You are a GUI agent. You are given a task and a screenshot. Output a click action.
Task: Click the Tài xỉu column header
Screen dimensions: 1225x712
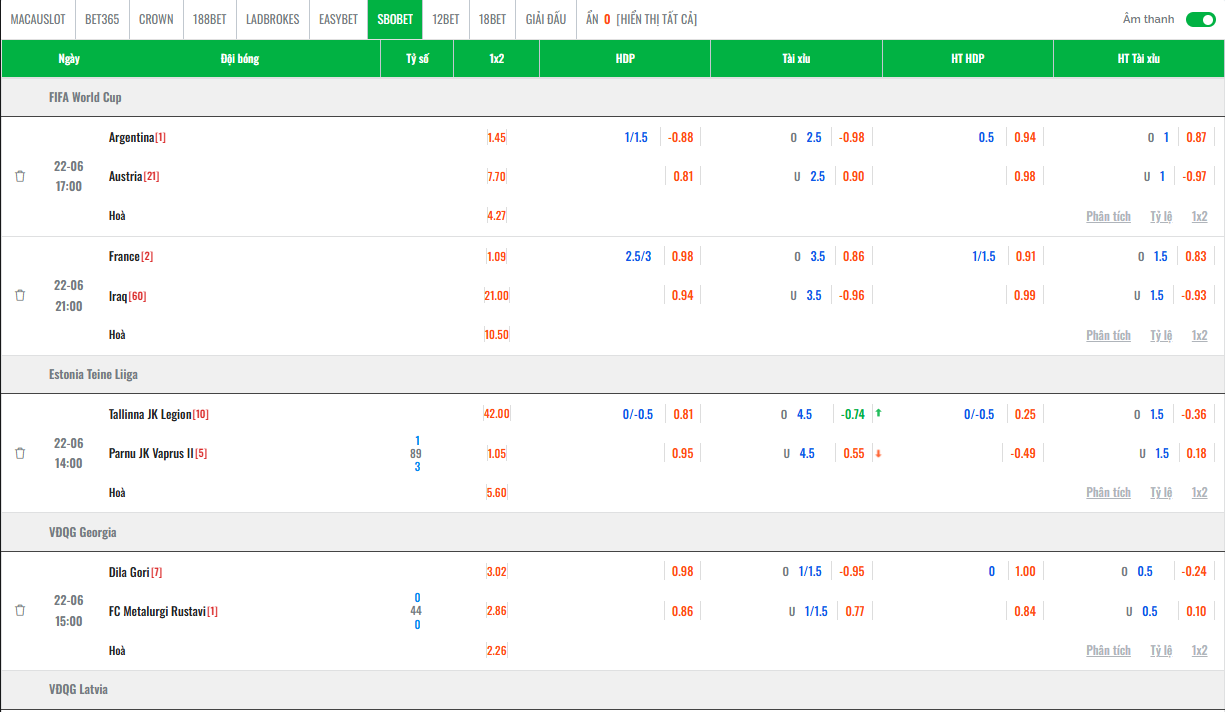(x=796, y=58)
